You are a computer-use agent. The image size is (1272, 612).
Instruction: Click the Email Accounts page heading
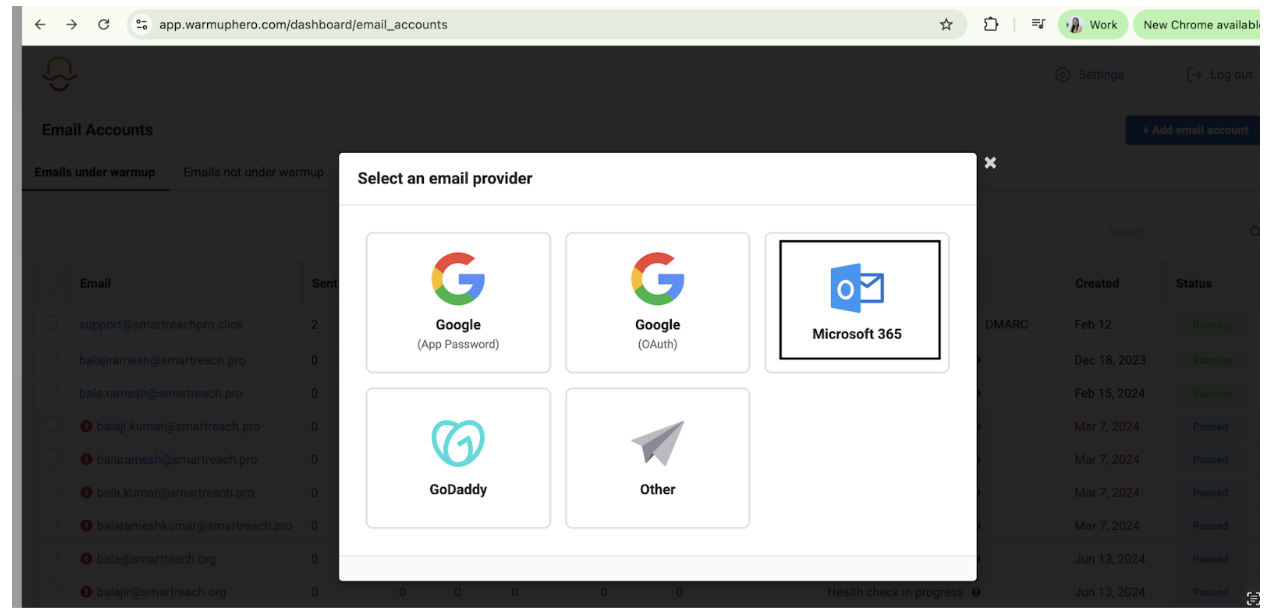coord(97,130)
